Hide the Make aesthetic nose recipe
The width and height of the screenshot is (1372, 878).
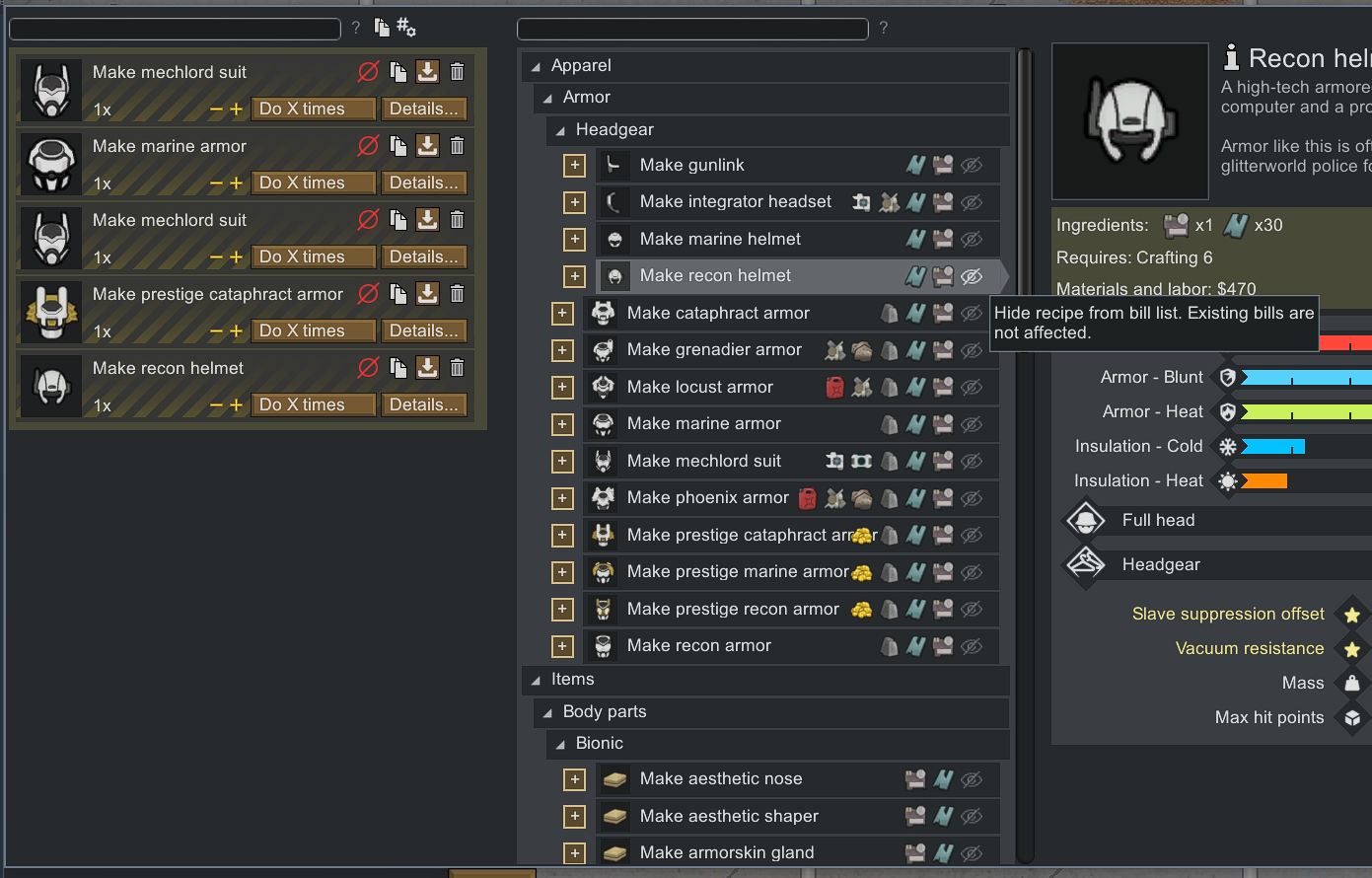click(972, 779)
